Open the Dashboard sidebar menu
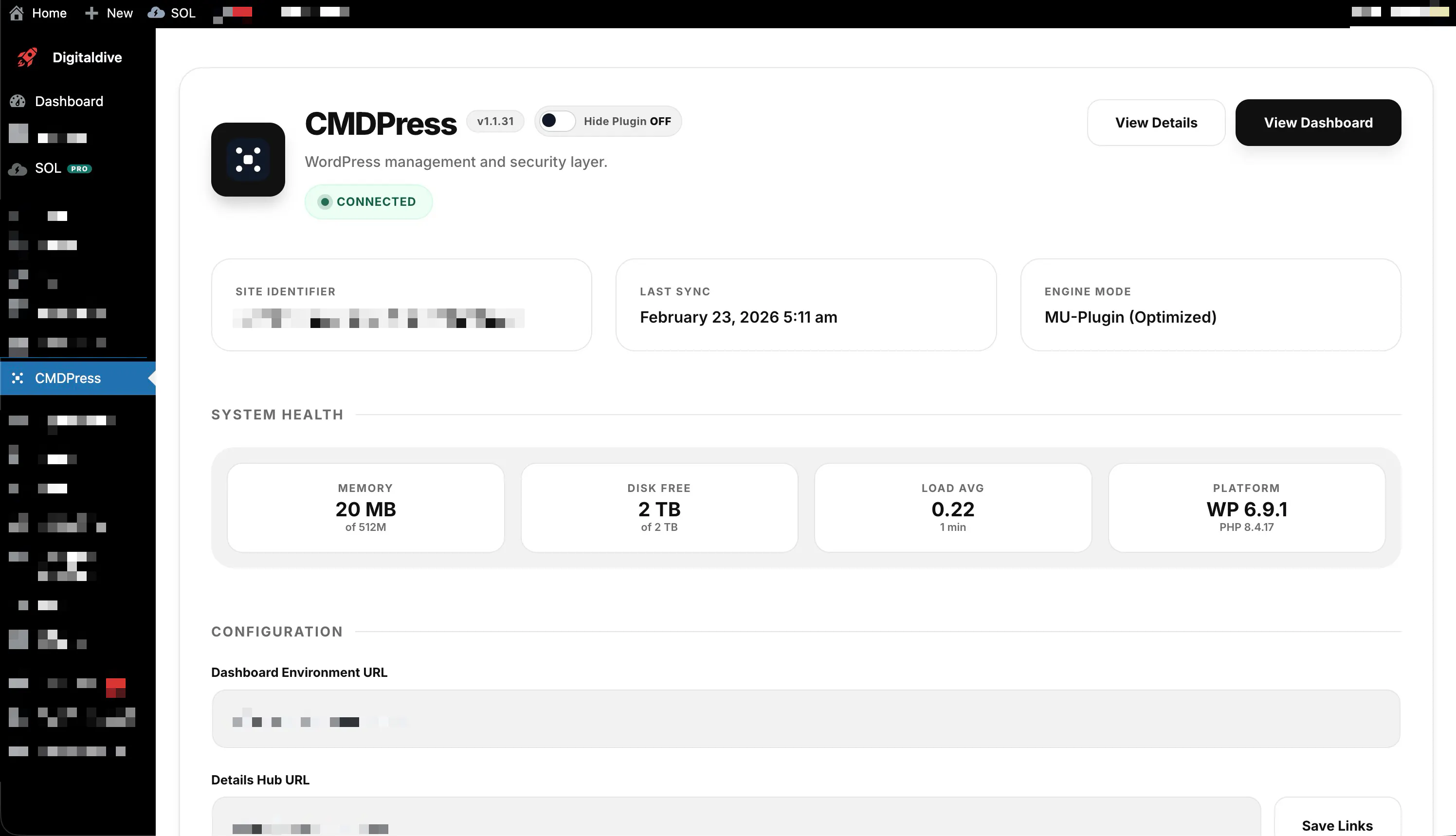Viewport: 1456px width, 836px height. pos(69,101)
